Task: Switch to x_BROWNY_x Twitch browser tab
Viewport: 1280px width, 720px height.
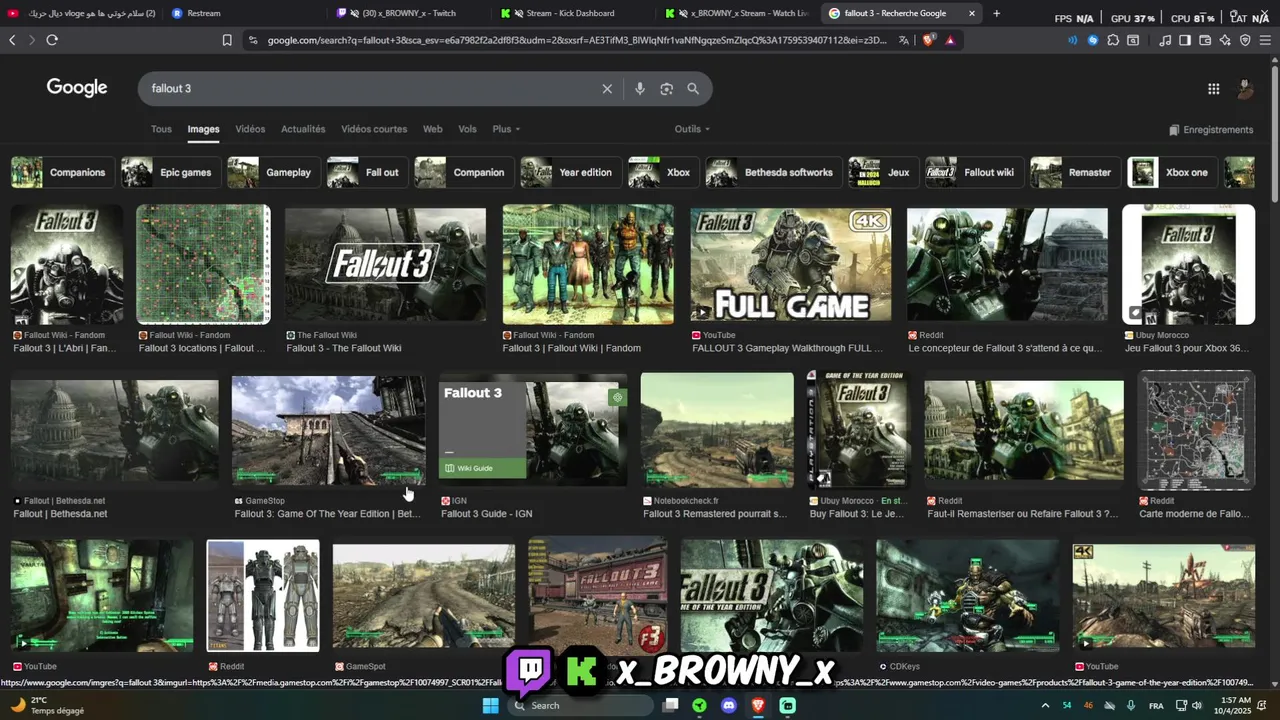Action: 410,13
